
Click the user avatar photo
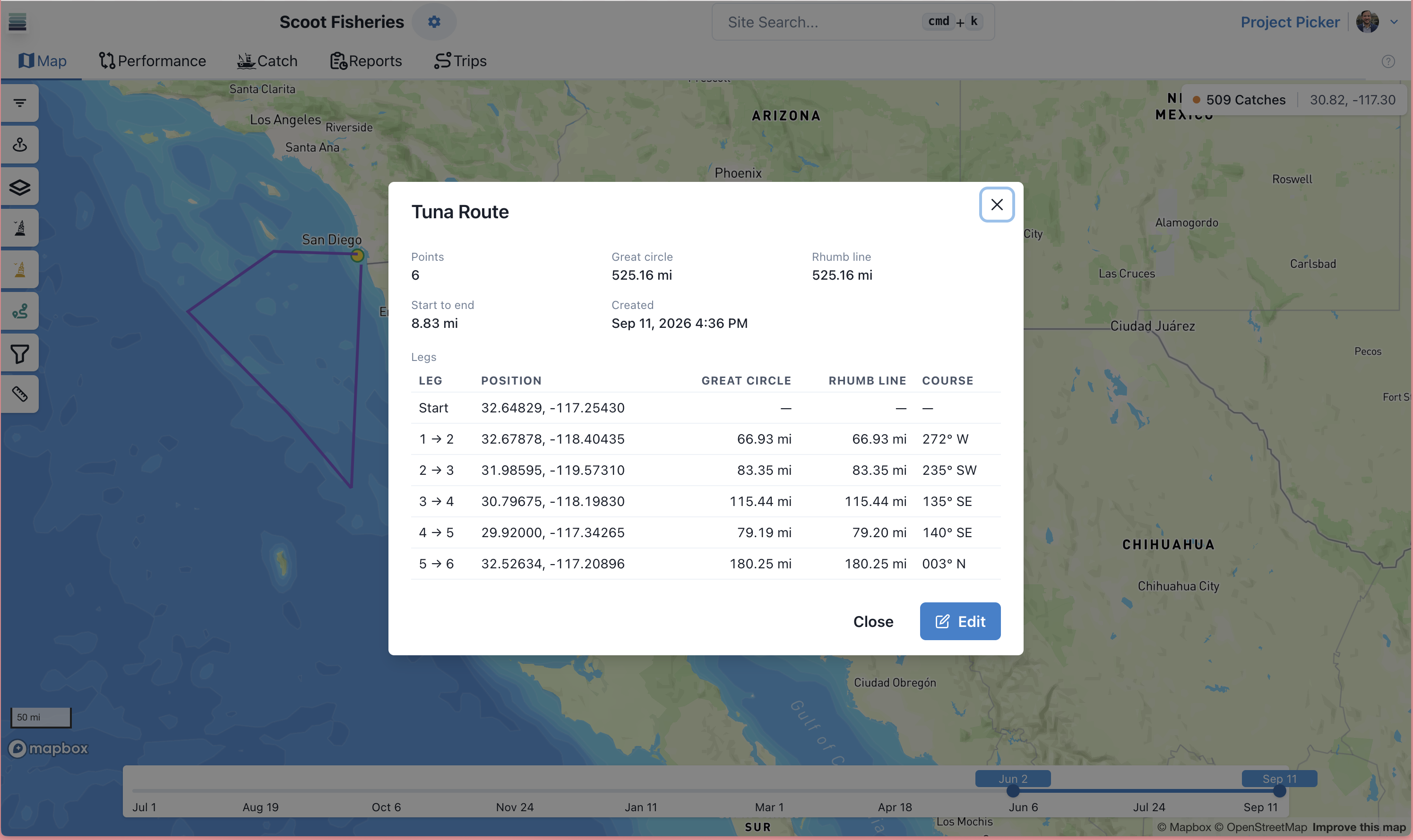[1367, 22]
